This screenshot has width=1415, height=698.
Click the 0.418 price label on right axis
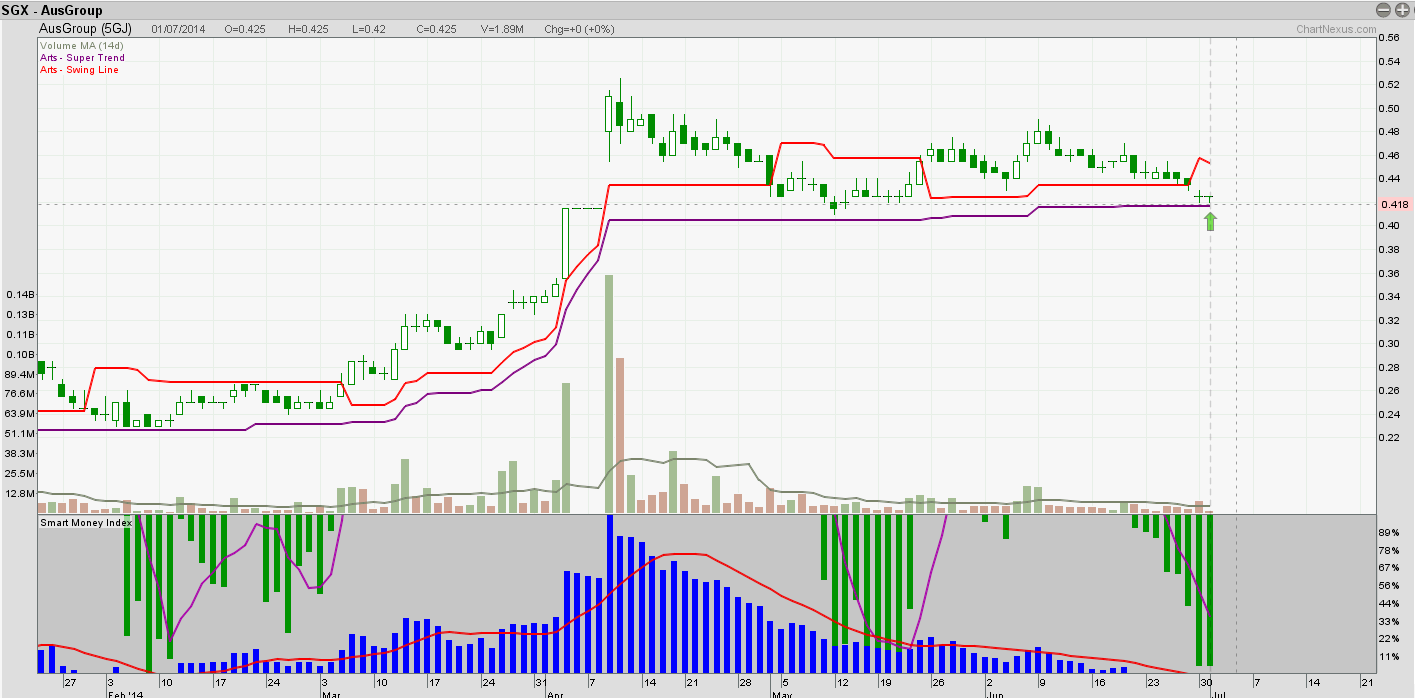coord(1394,203)
